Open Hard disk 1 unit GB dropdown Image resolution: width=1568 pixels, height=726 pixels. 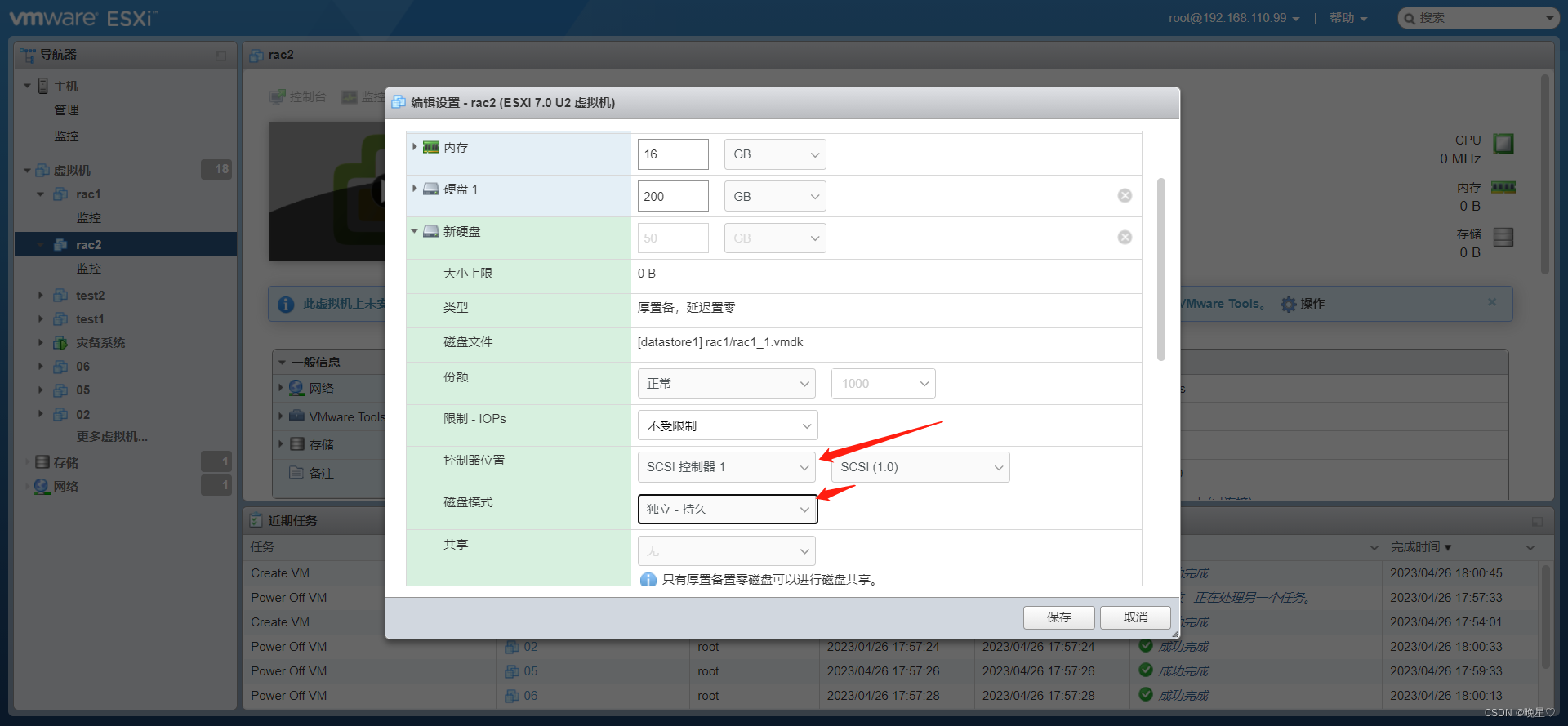point(774,196)
